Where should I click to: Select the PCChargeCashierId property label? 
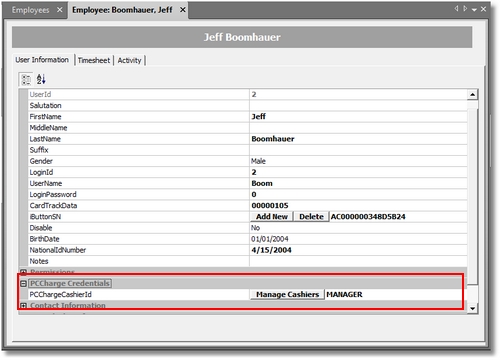(x=61, y=294)
